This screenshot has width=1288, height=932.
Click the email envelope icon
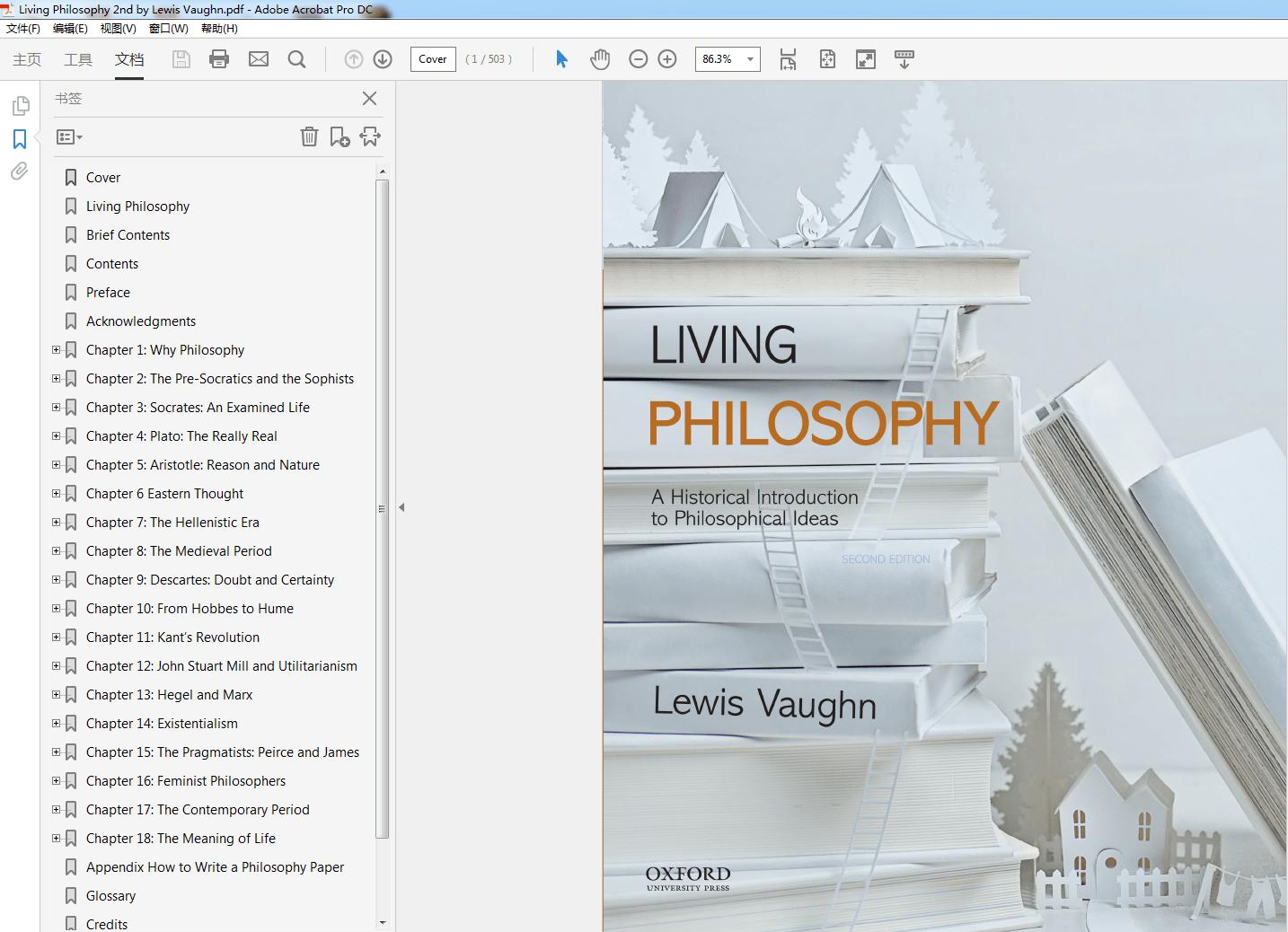(259, 59)
